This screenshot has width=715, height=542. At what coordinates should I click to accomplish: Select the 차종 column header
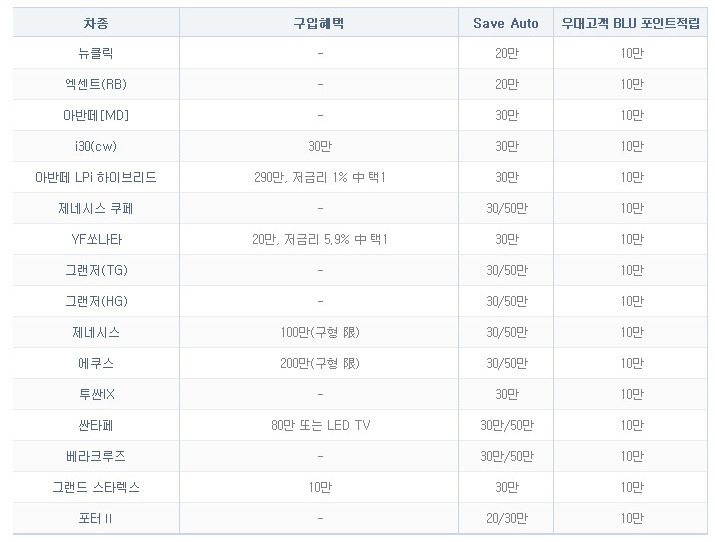coord(96,23)
